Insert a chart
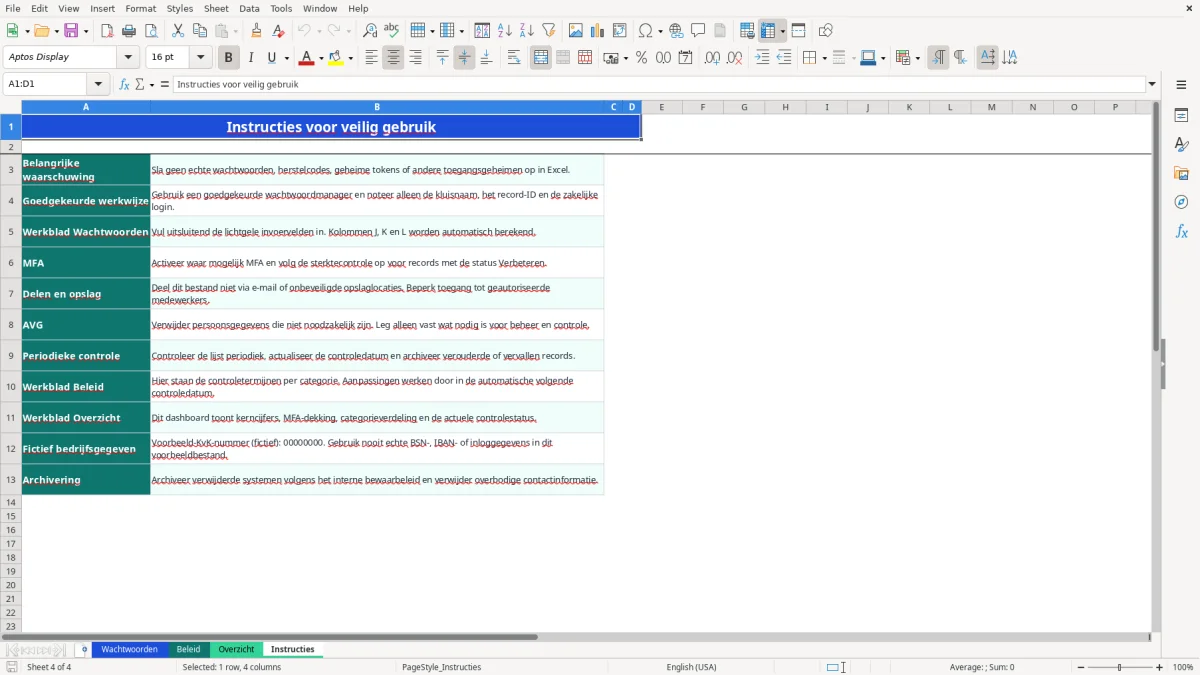This screenshot has height=675, width=1200. coord(598,31)
